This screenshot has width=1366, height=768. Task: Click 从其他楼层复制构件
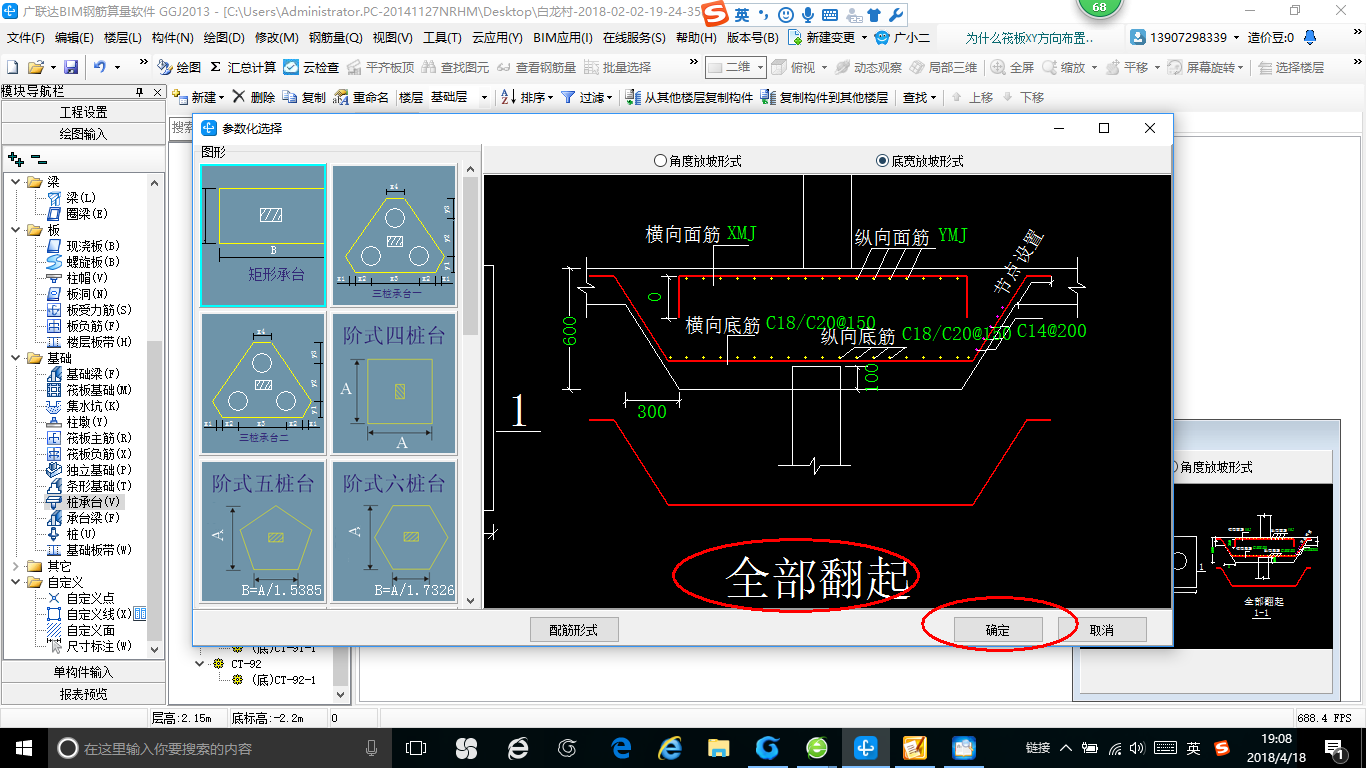tap(689, 97)
